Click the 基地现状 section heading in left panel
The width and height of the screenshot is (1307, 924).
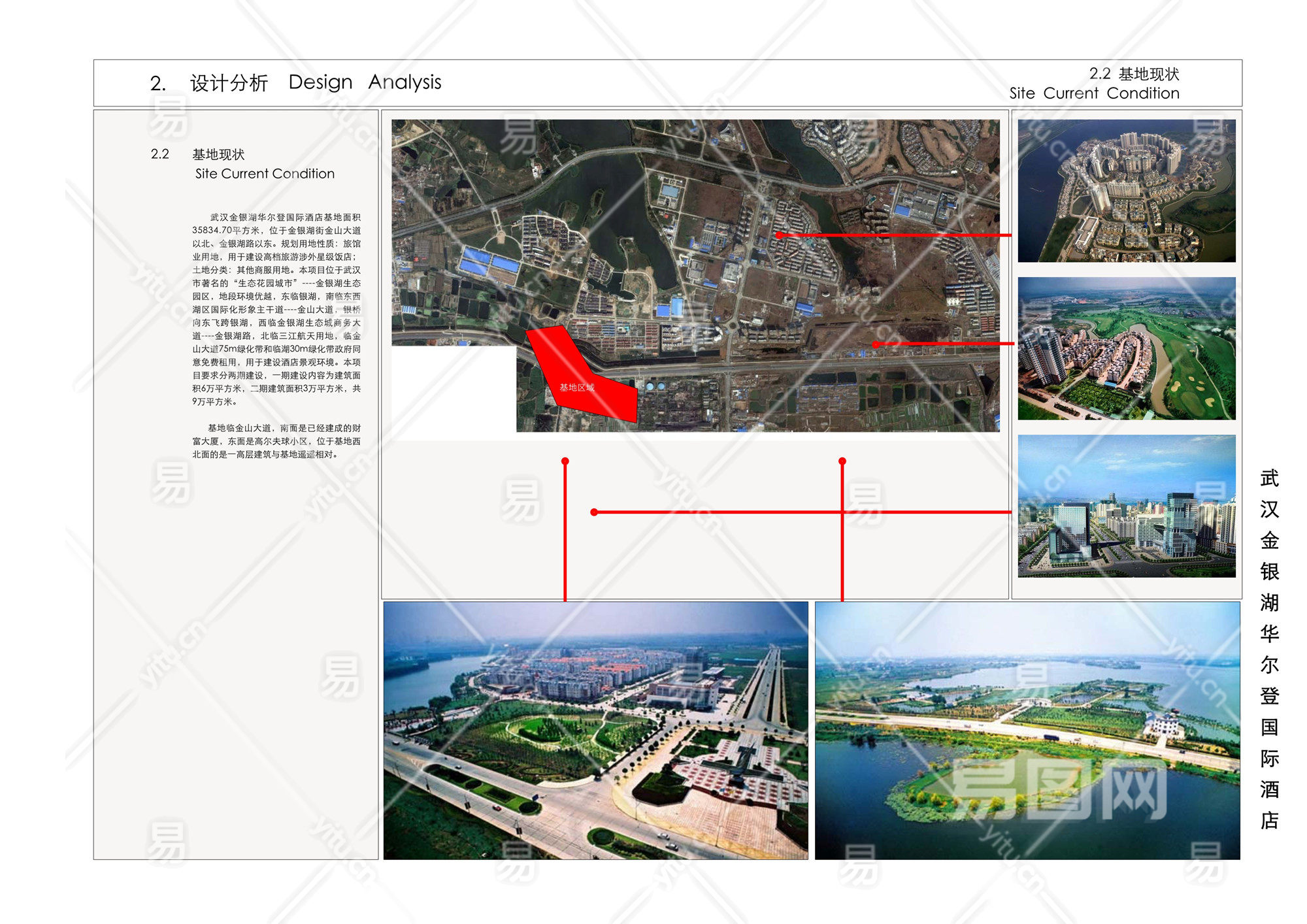(x=218, y=155)
